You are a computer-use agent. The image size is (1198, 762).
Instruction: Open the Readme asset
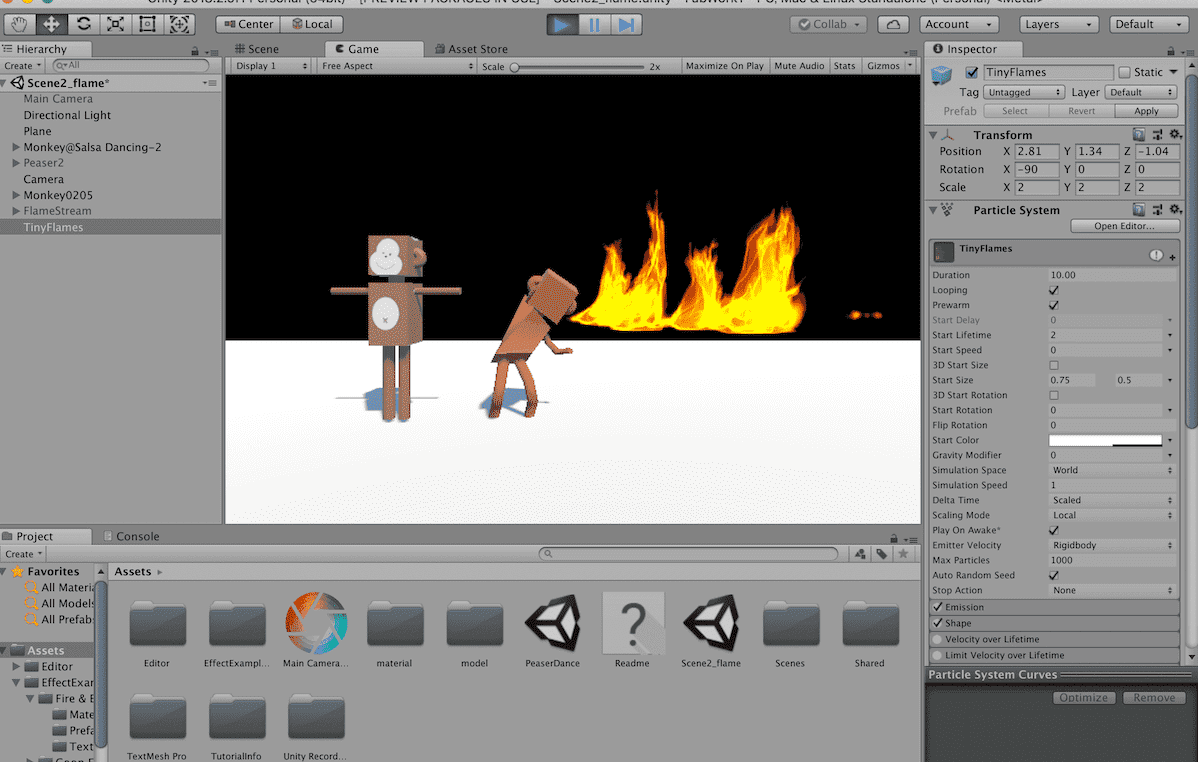pyautogui.click(x=633, y=623)
